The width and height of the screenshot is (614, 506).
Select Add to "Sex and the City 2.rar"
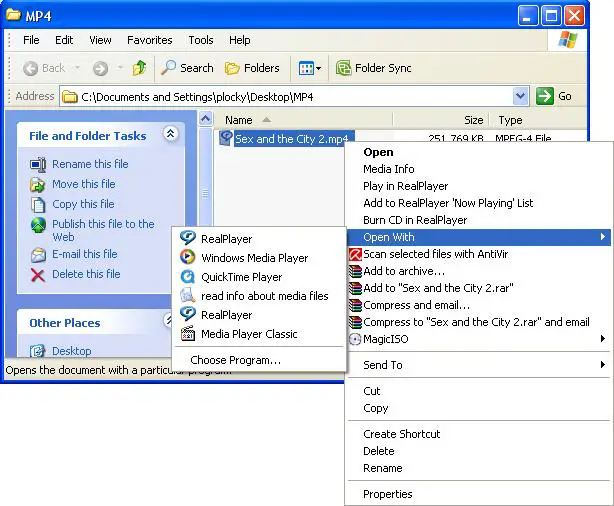click(479, 288)
